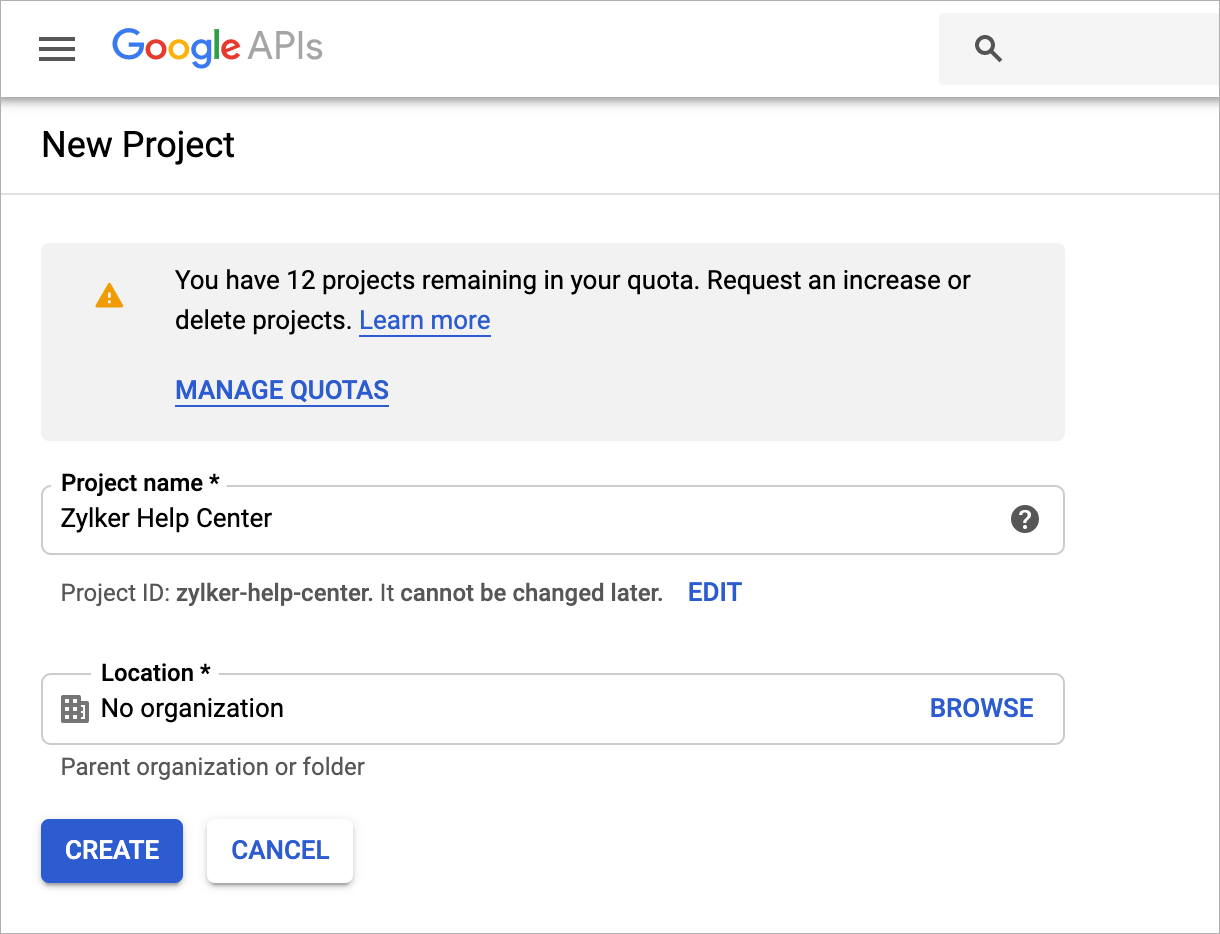The width and height of the screenshot is (1220, 934).
Task: Browse for a parent location
Action: [981, 709]
